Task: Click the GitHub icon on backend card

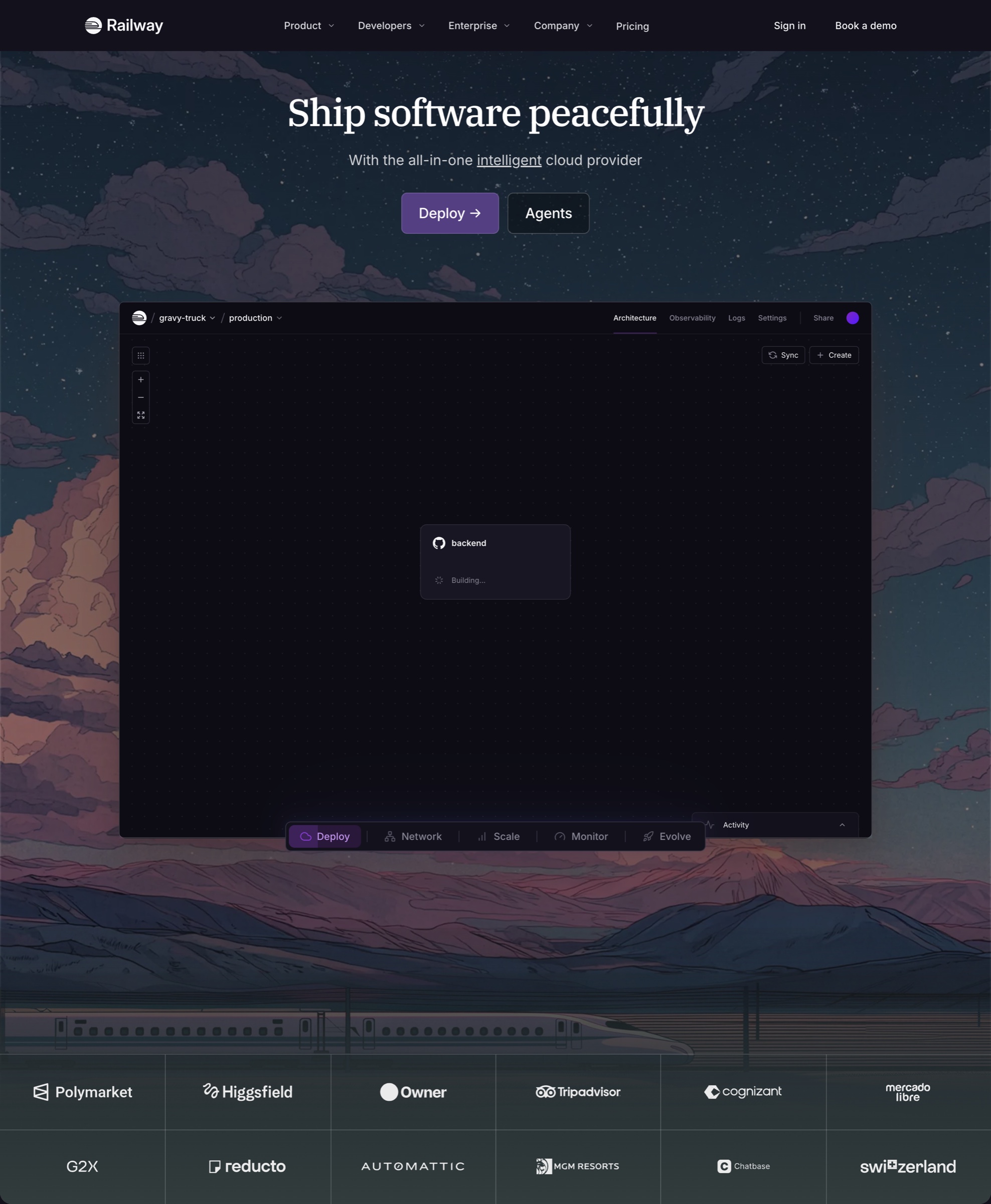Action: click(x=439, y=543)
